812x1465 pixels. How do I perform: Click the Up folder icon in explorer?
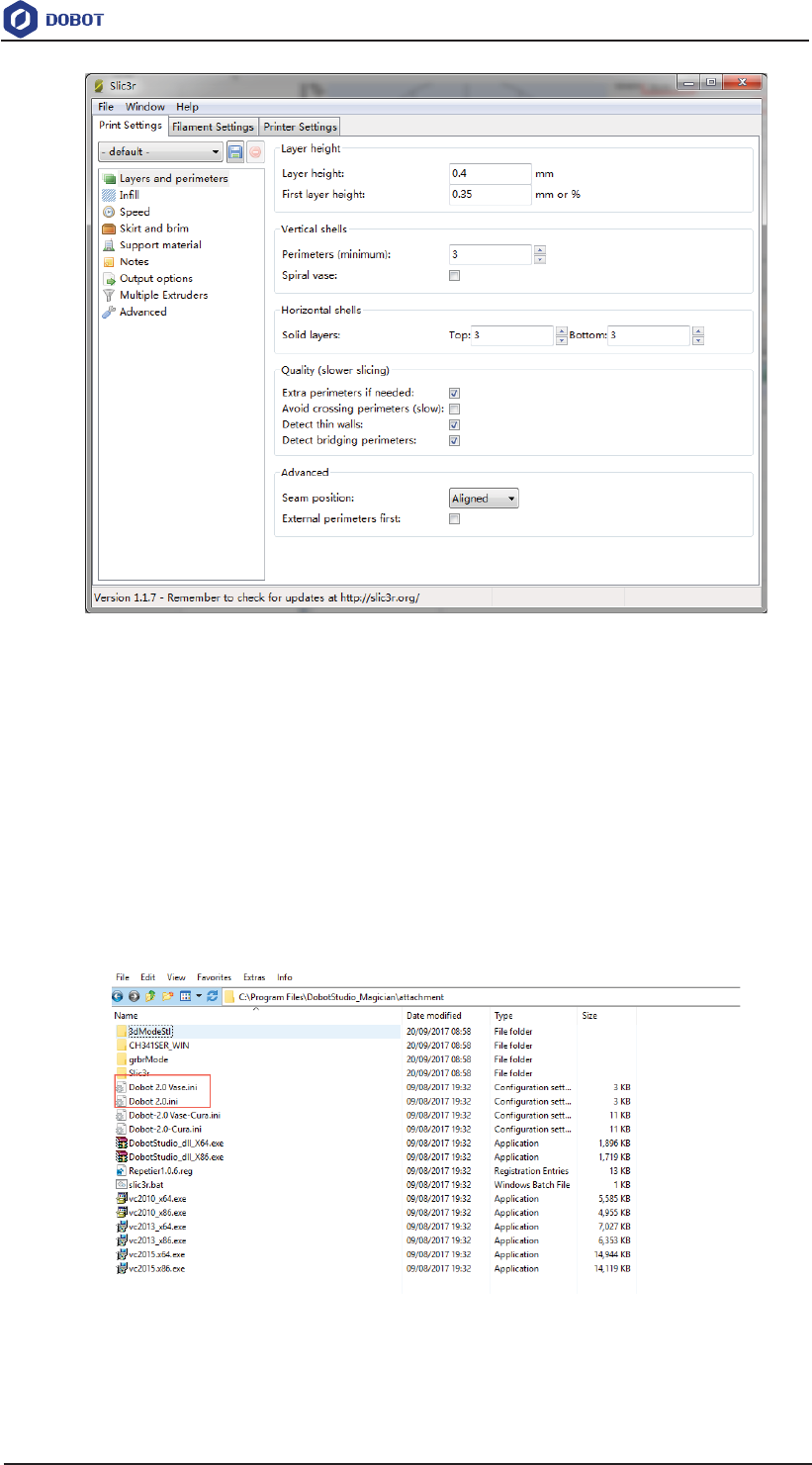(x=148, y=995)
